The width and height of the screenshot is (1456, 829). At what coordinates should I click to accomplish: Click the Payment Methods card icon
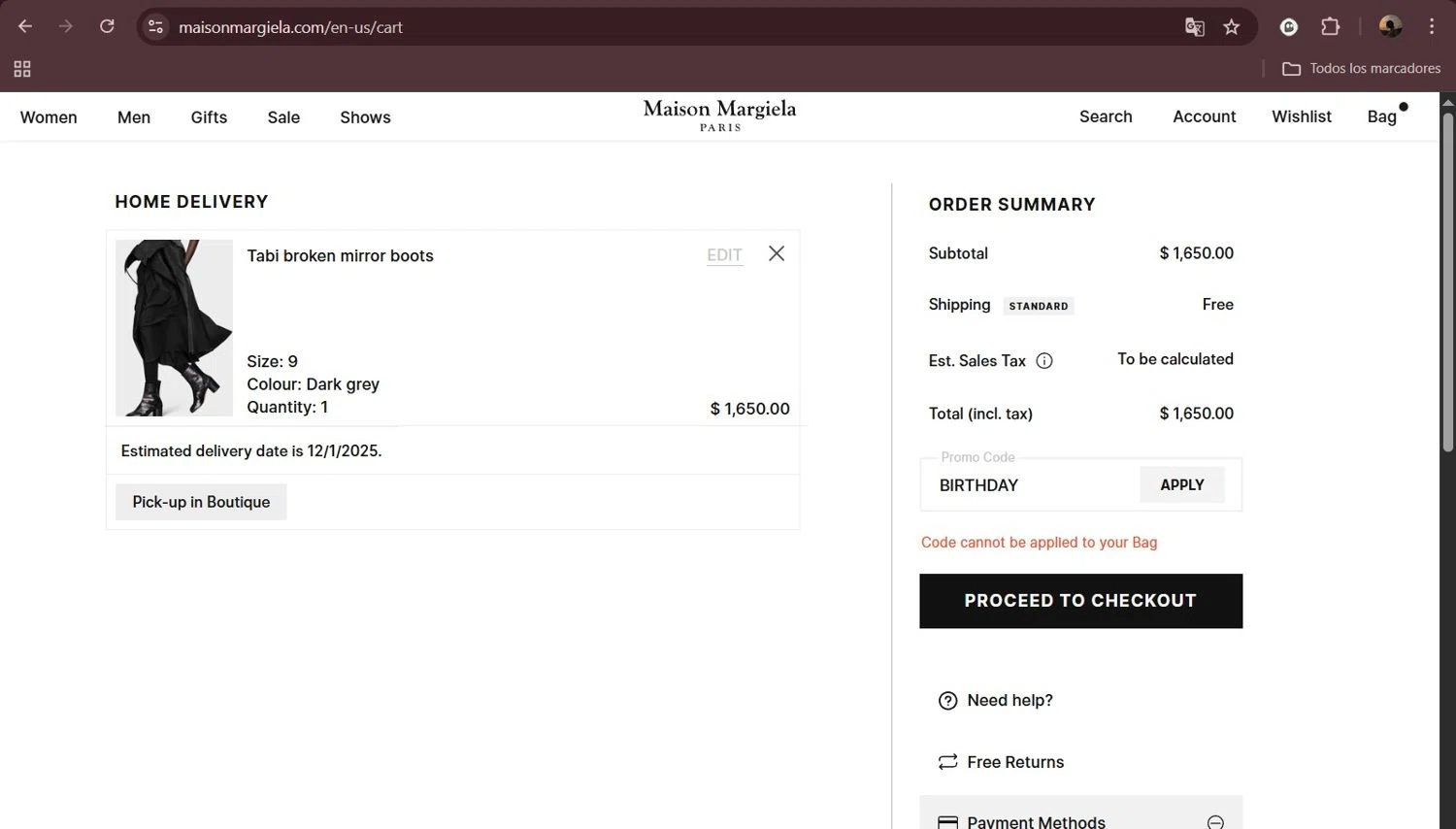pos(948,822)
